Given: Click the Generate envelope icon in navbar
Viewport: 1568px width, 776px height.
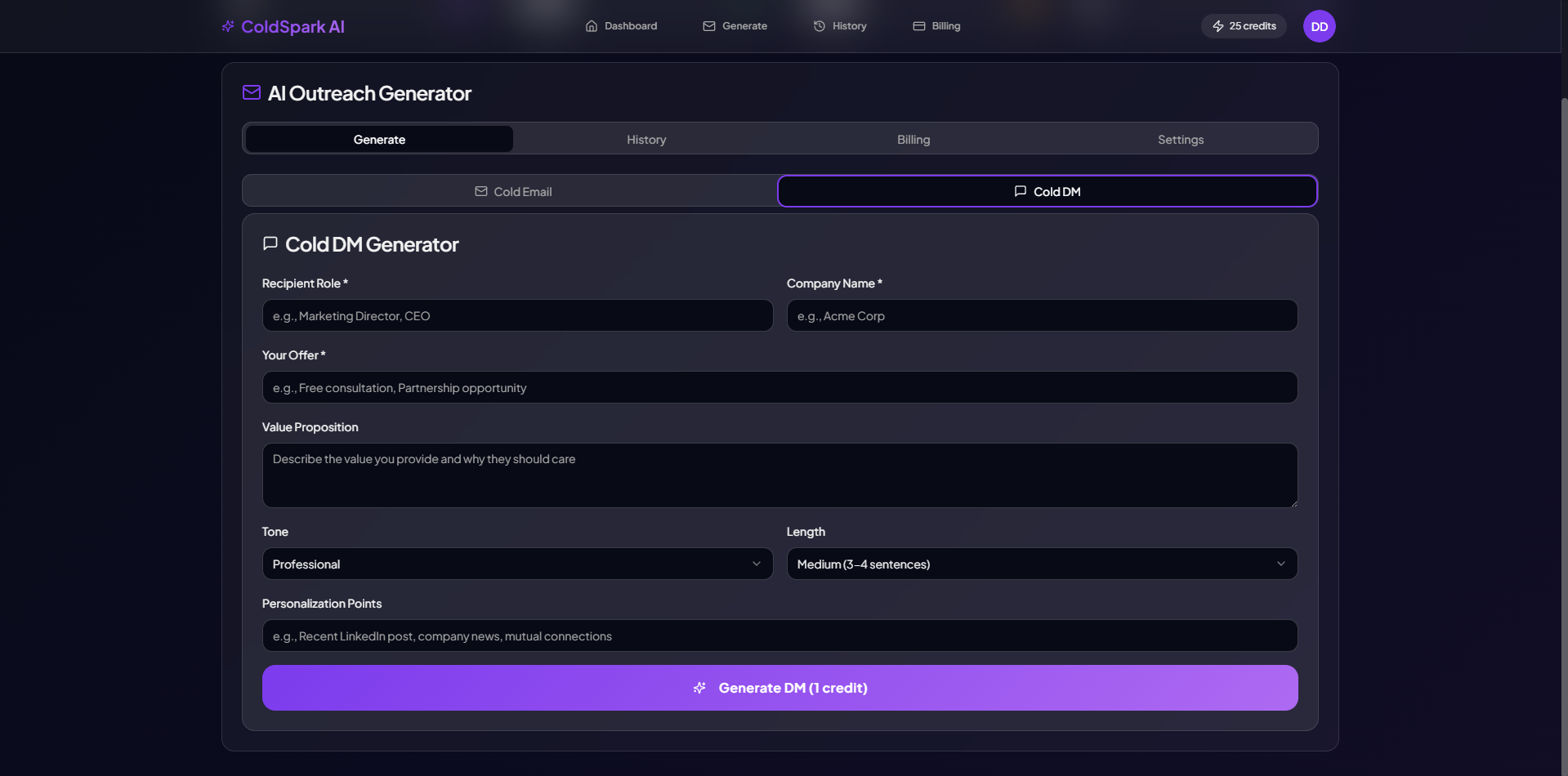Looking at the screenshot, I should 709,26.
